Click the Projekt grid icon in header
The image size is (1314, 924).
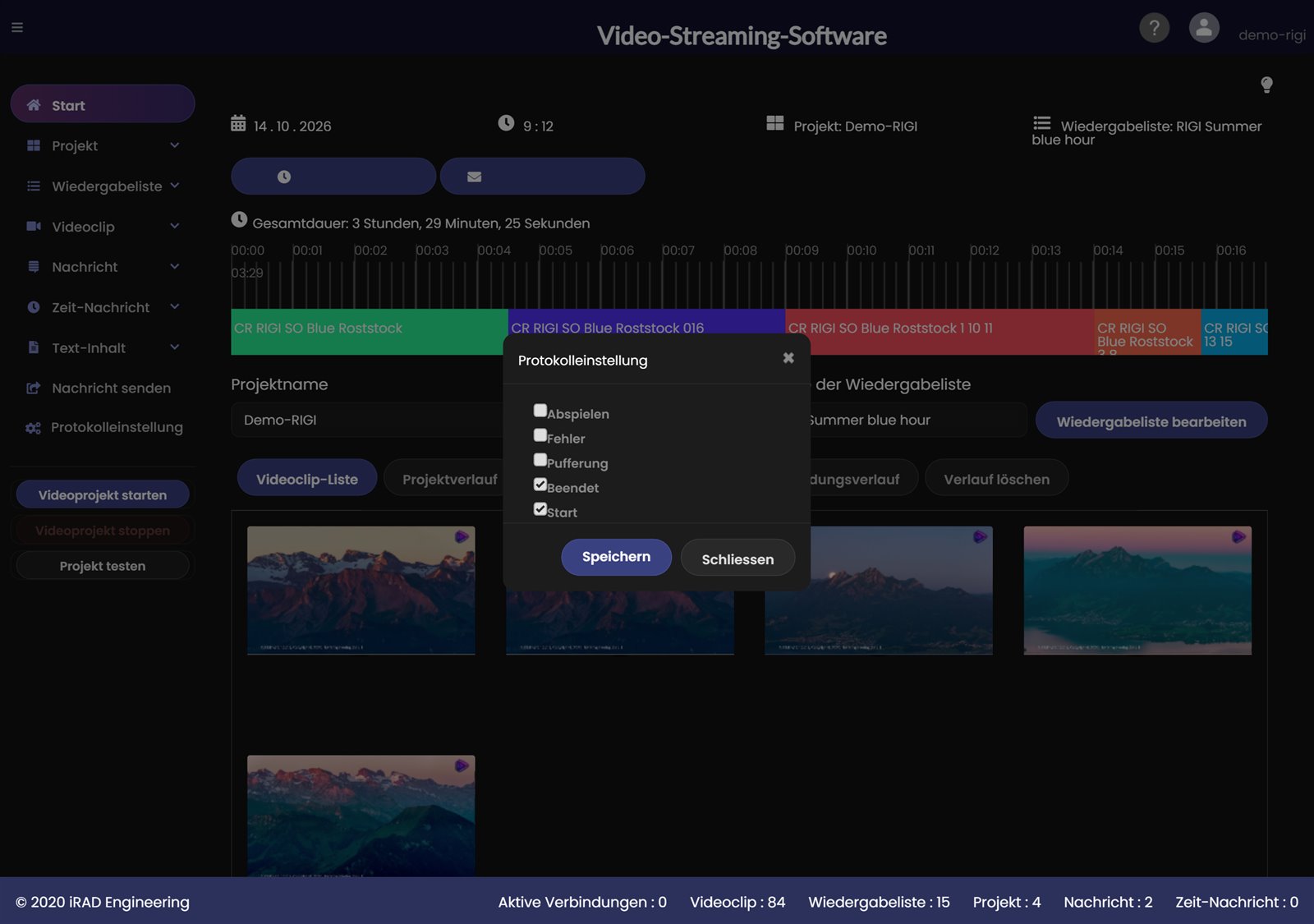pos(775,123)
